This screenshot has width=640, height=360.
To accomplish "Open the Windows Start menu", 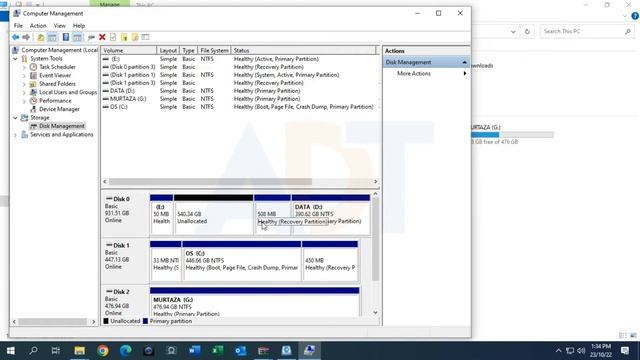I will click(x=11, y=351).
